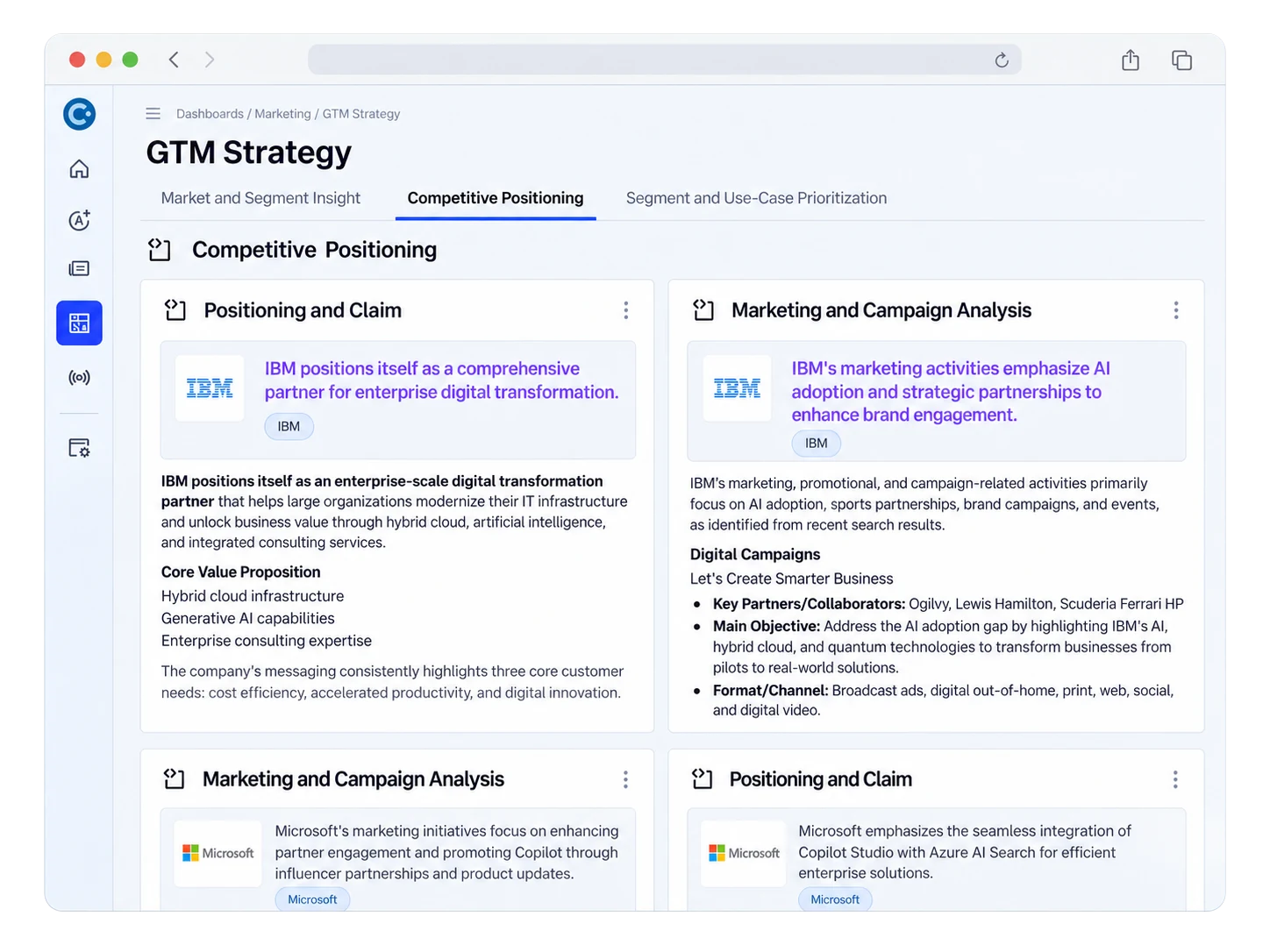Image resolution: width=1270 pixels, height=952 pixels.
Task: Click the Microsoft logo in Marketing and Campaign Analysis card
Action: click(218, 853)
